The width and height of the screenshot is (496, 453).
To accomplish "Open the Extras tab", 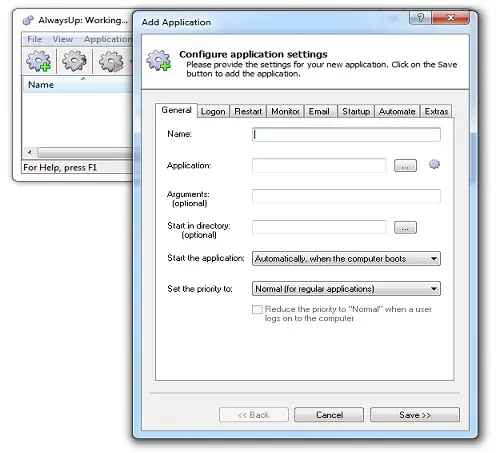I will pyautogui.click(x=436, y=111).
